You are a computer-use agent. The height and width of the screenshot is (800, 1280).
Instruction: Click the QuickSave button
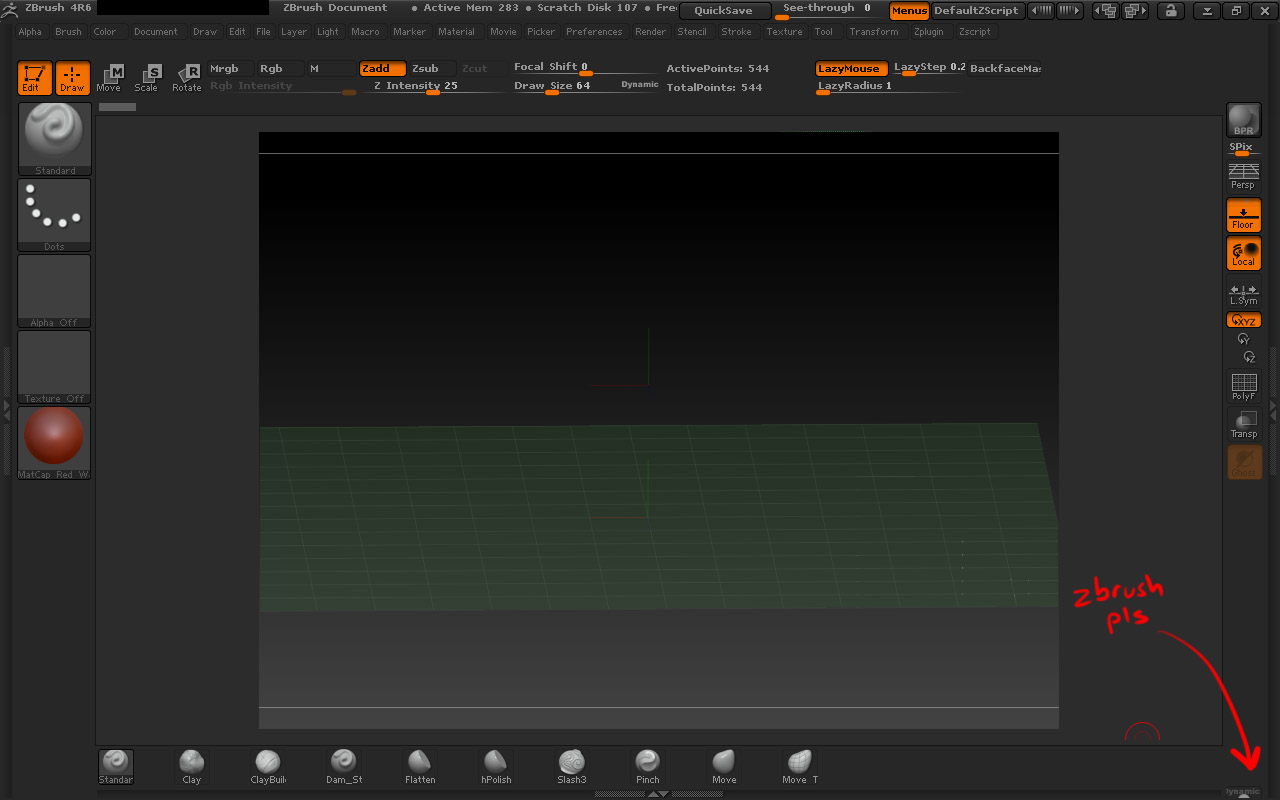[x=725, y=11]
